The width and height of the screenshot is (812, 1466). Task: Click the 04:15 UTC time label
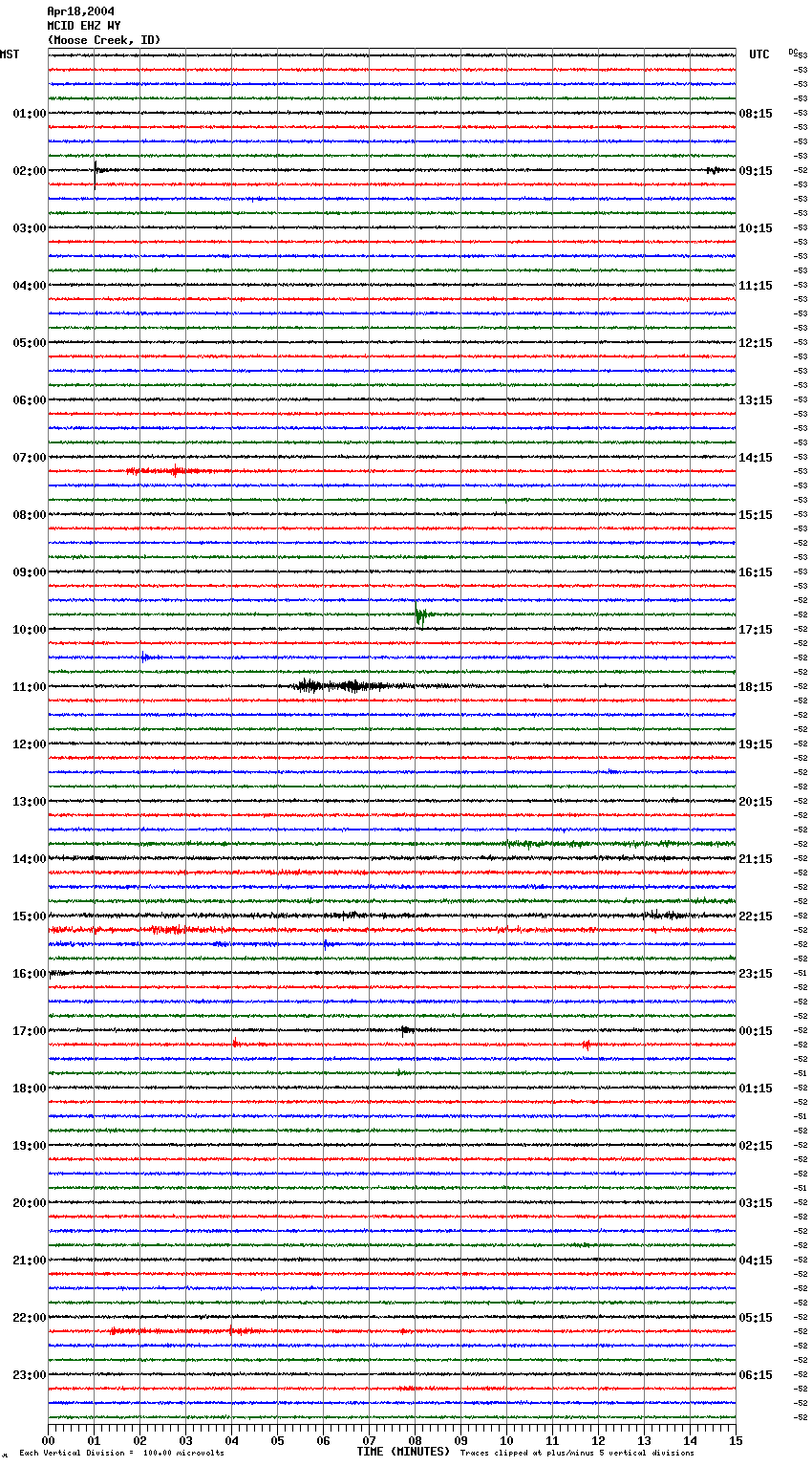point(756,1261)
